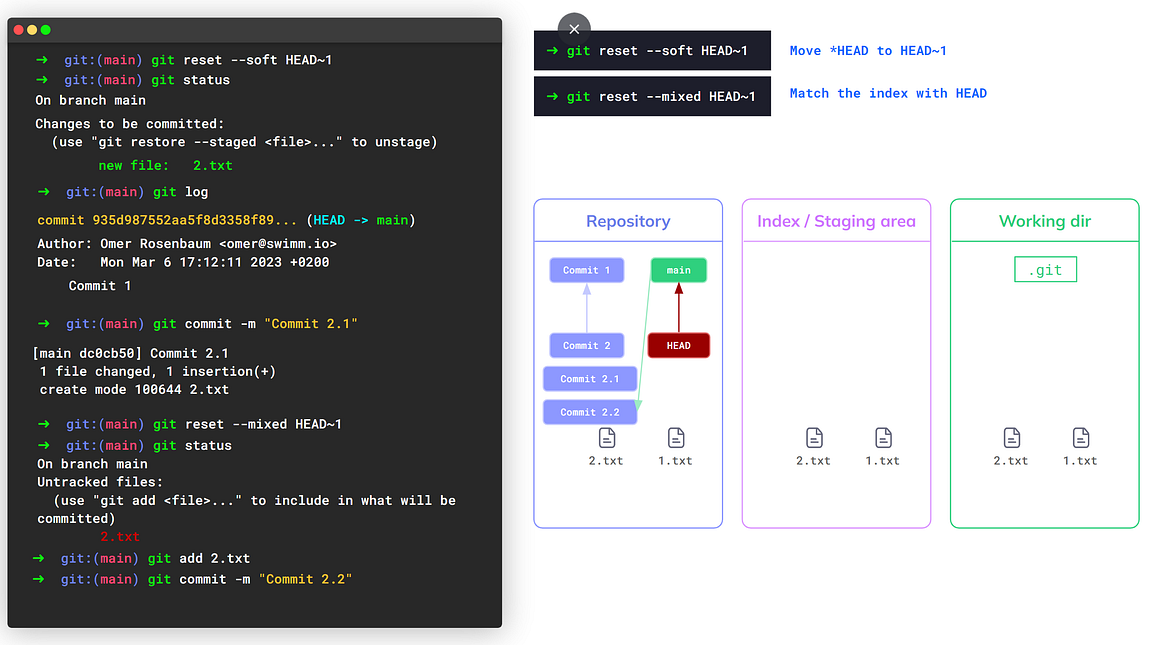
Task: Click the green traffic light on terminal window
Action: [44, 30]
